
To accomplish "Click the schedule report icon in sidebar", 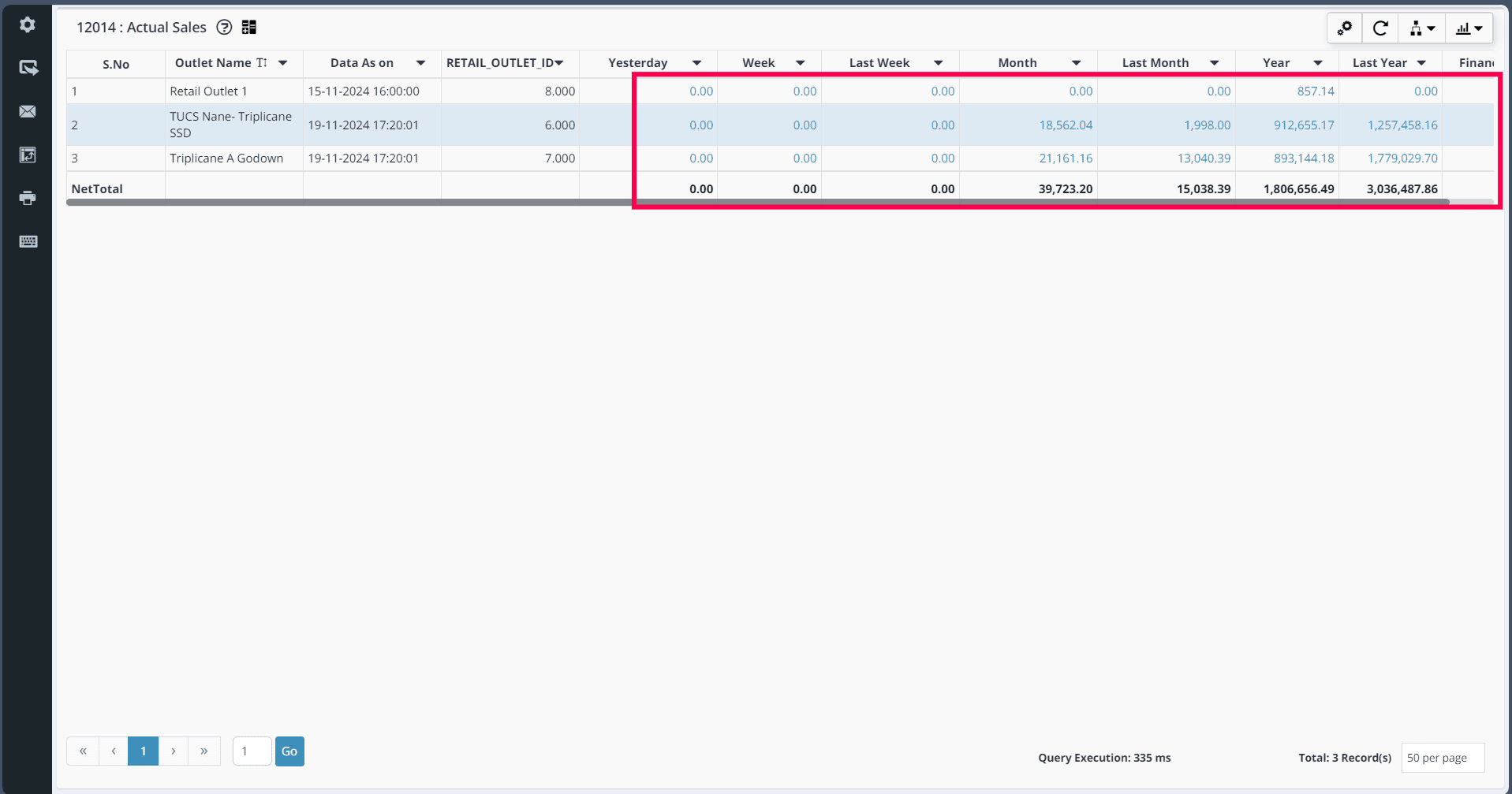I will (28, 155).
